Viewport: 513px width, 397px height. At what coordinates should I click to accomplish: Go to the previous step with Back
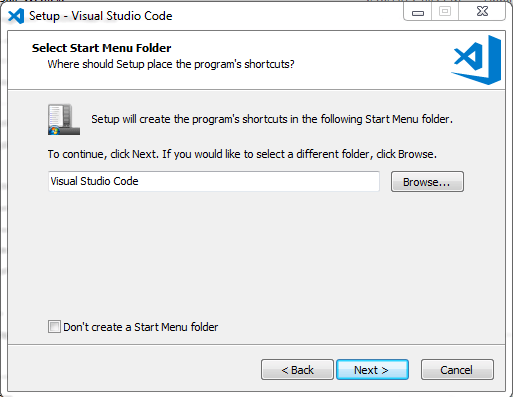297,370
